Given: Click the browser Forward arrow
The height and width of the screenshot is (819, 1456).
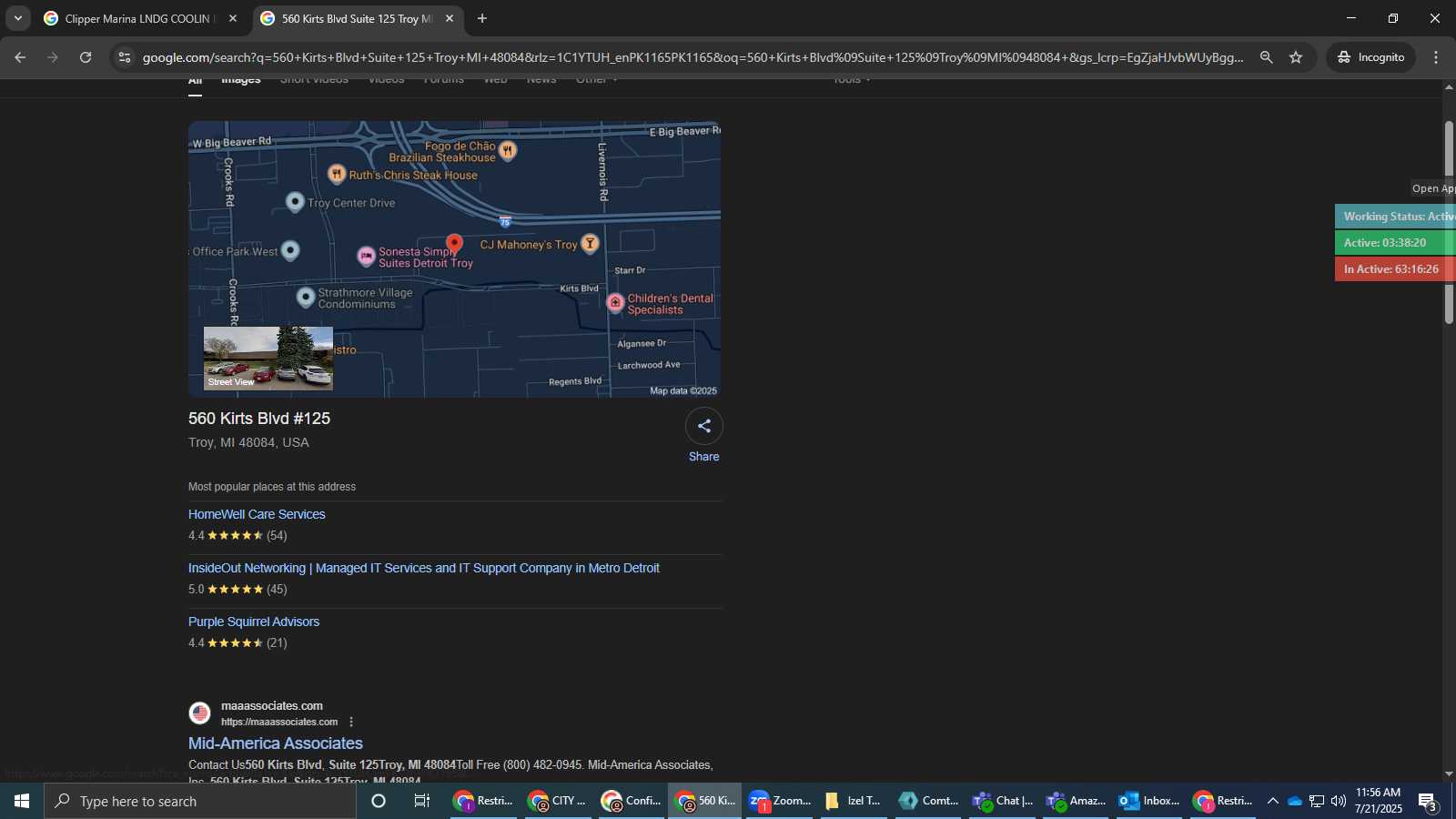Looking at the screenshot, I should 53,57.
